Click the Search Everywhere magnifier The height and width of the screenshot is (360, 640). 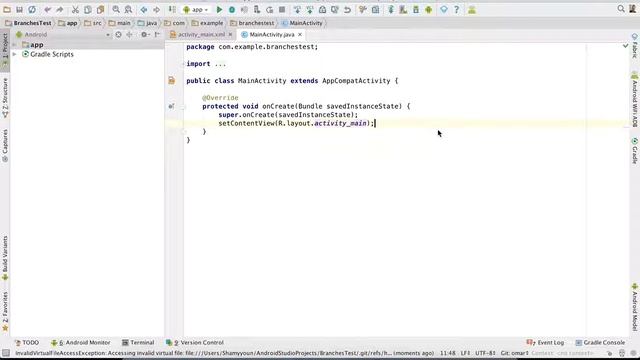click(621, 9)
